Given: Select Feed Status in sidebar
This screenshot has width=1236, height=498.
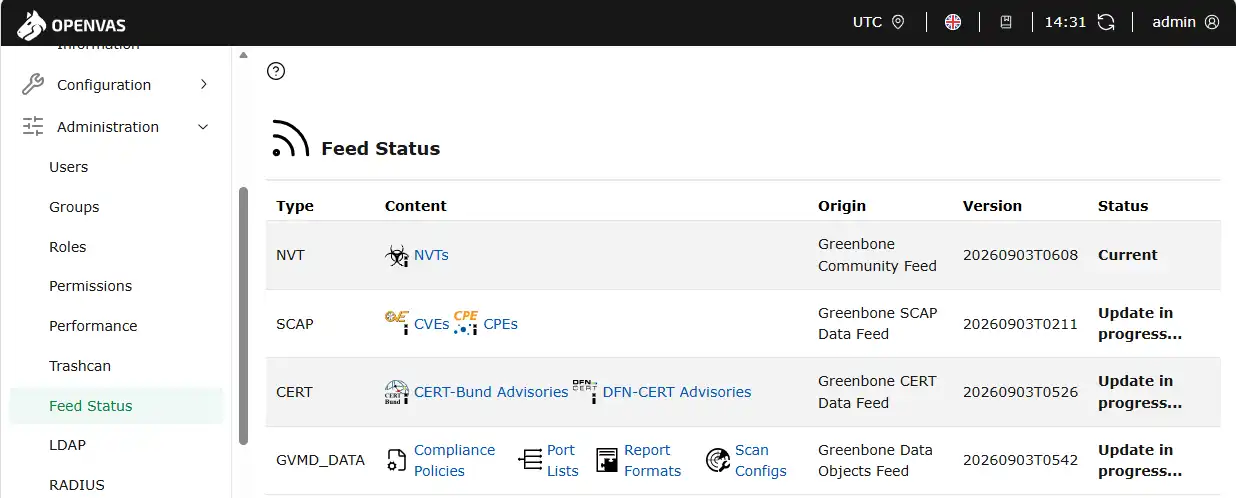Looking at the screenshot, I should pyautogui.click(x=116, y=406).
